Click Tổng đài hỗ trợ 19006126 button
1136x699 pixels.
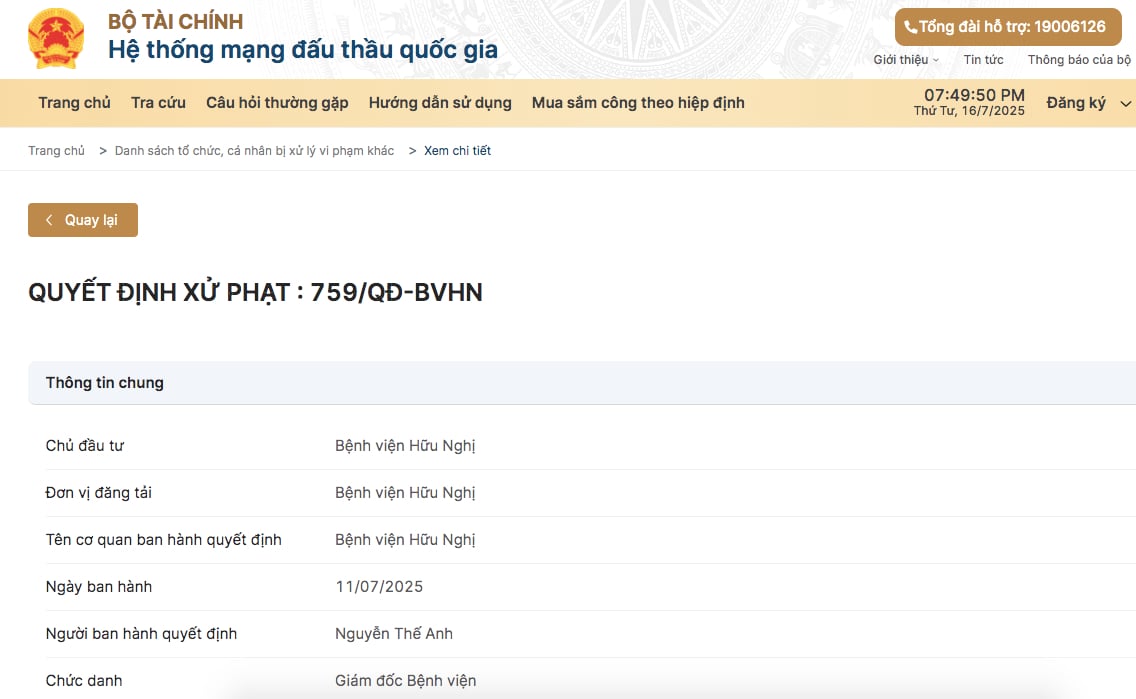[1007, 27]
